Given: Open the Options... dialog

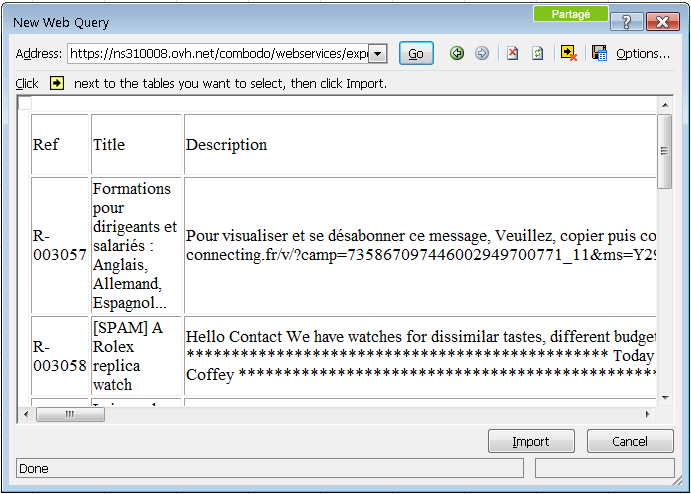Looking at the screenshot, I should 642,54.
